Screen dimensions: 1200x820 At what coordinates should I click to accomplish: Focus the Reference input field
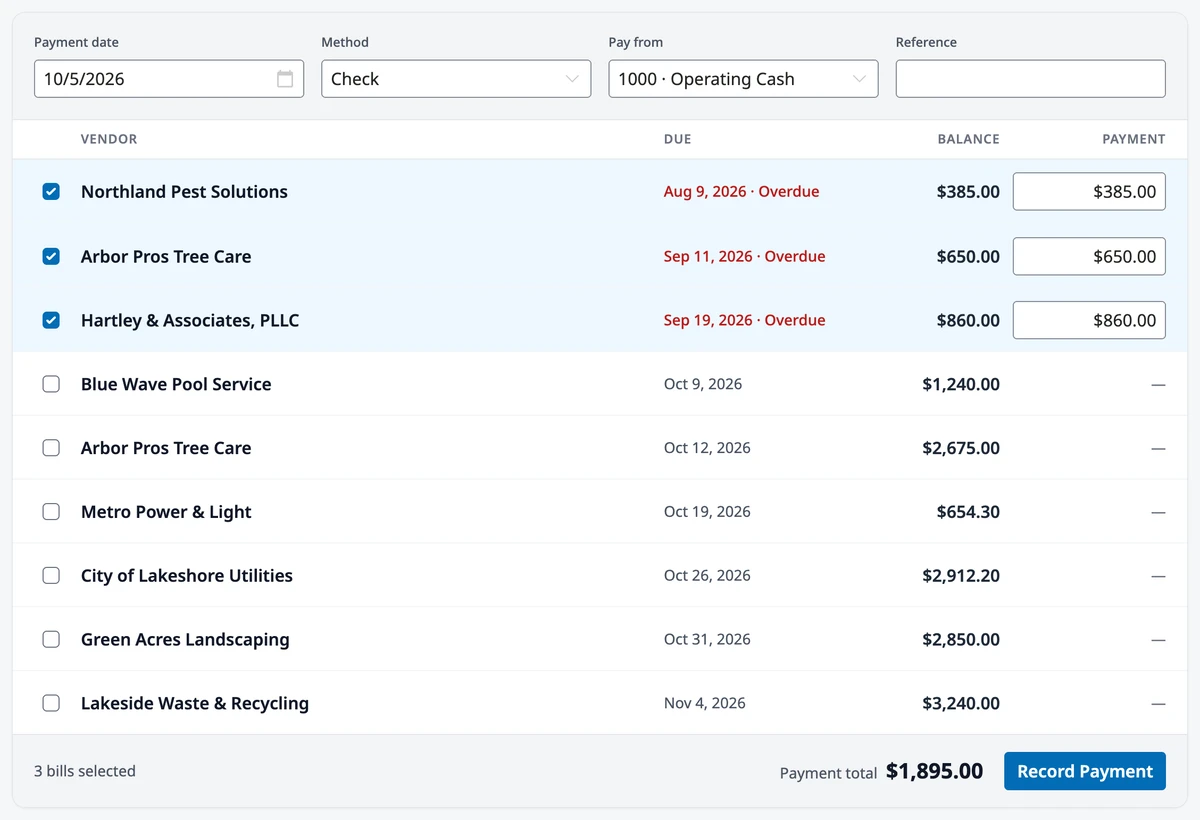coord(1030,79)
